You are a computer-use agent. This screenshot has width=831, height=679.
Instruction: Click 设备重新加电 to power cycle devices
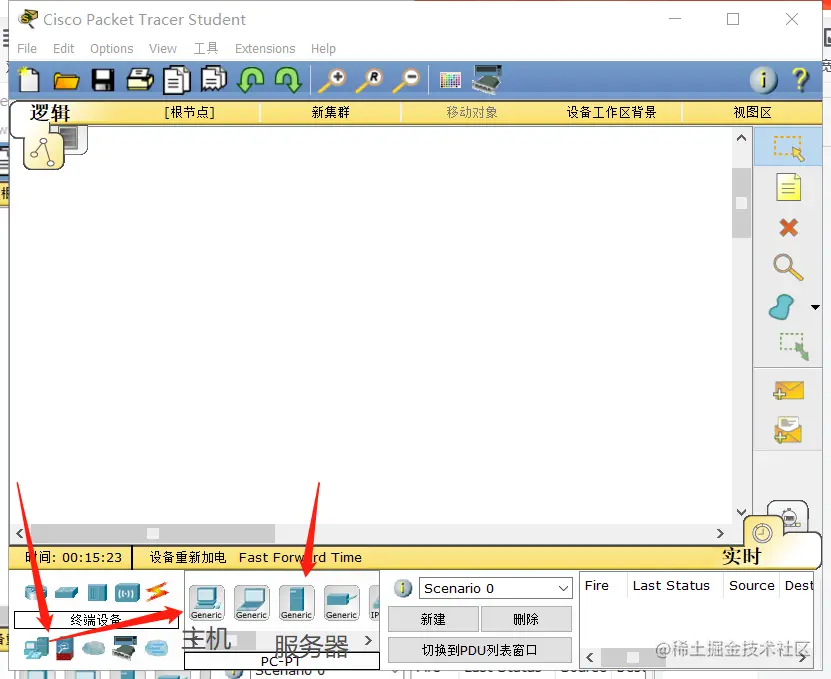point(188,558)
